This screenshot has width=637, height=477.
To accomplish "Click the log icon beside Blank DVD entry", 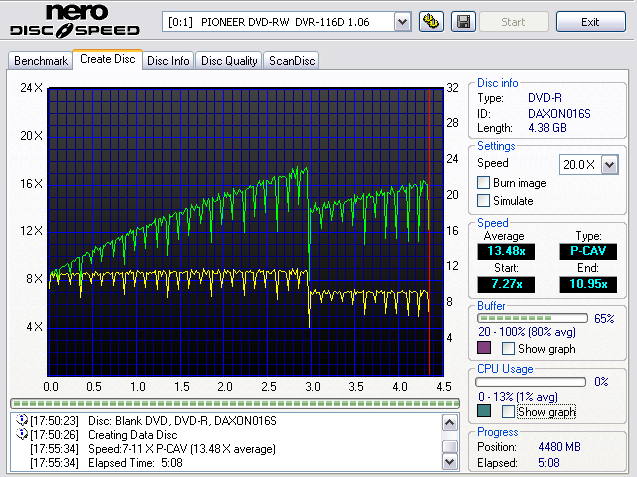I will [22, 421].
